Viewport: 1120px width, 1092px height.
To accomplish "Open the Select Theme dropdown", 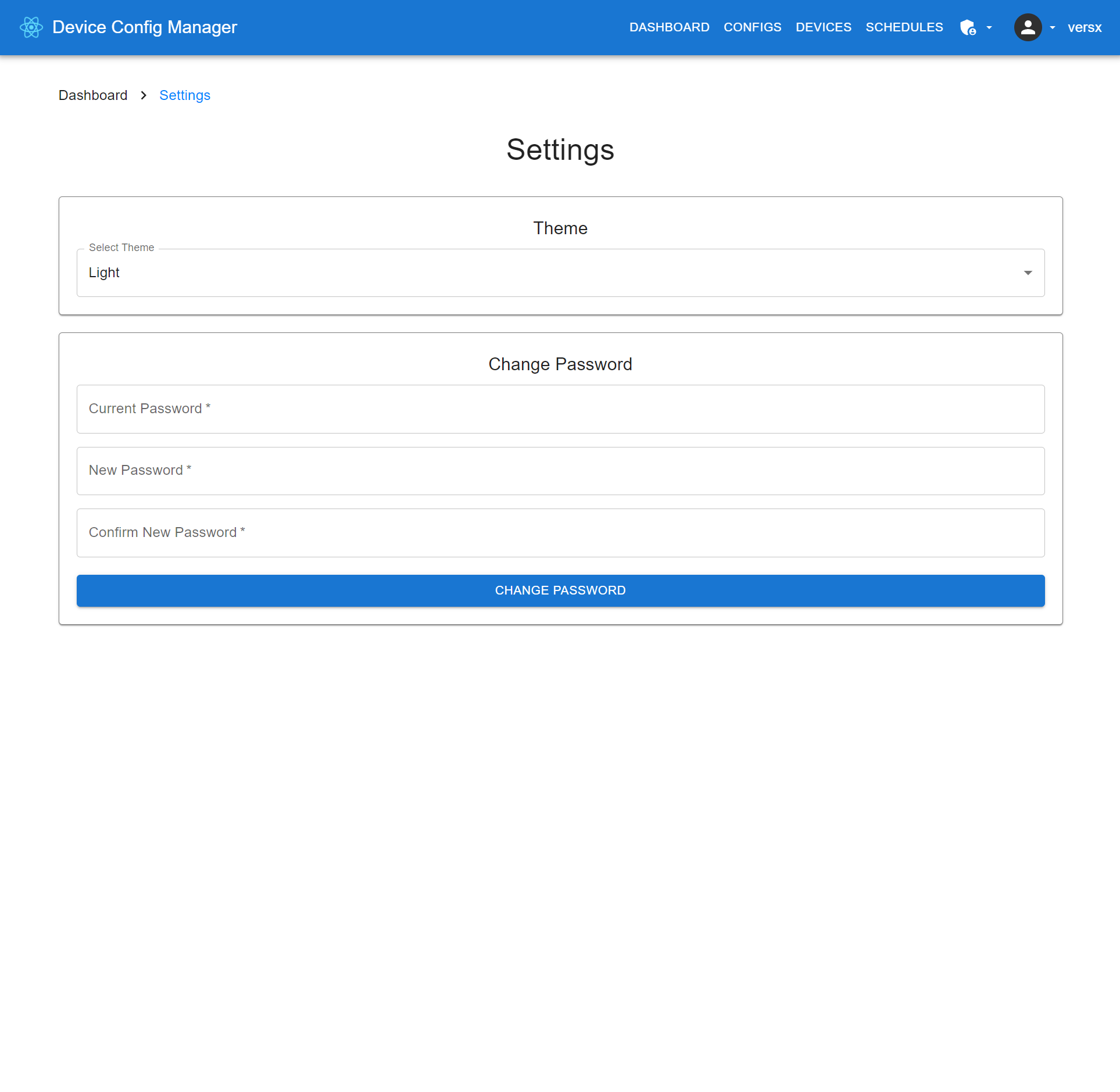I will click(560, 273).
